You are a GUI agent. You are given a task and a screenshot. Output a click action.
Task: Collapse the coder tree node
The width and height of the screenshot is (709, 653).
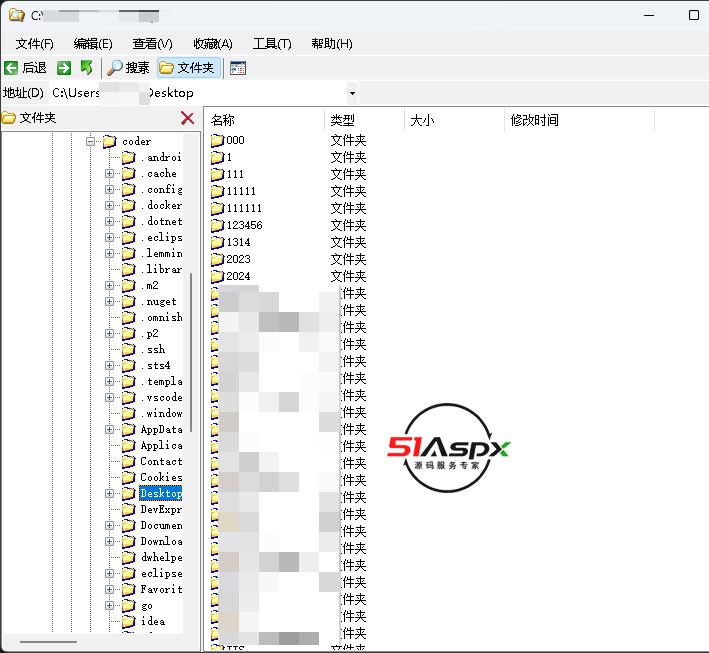(x=90, y=142)
